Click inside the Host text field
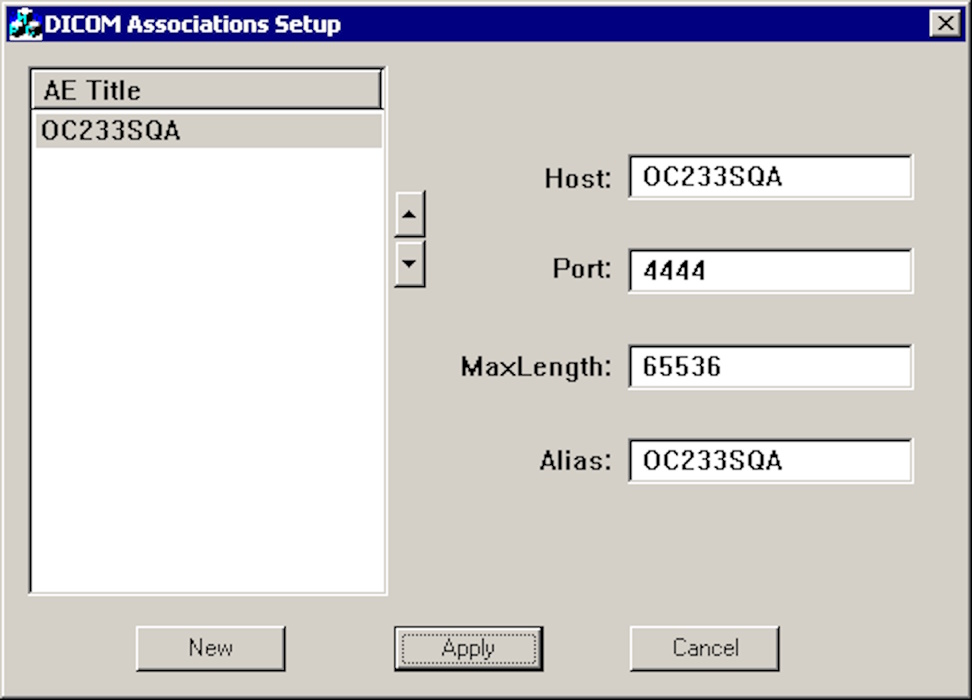972x700 pixels. (x=770, y=178)
